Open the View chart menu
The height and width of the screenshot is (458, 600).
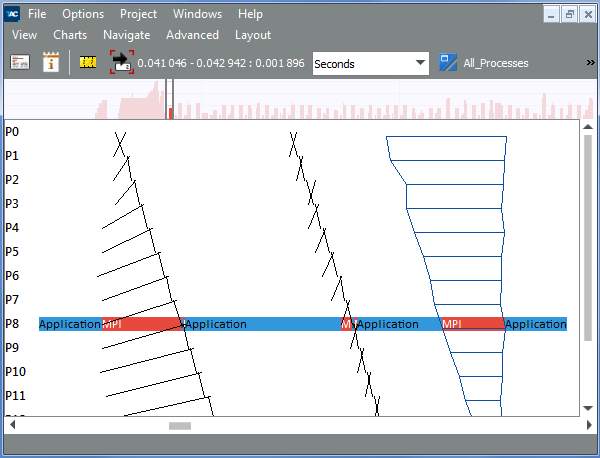click(24, 35)
